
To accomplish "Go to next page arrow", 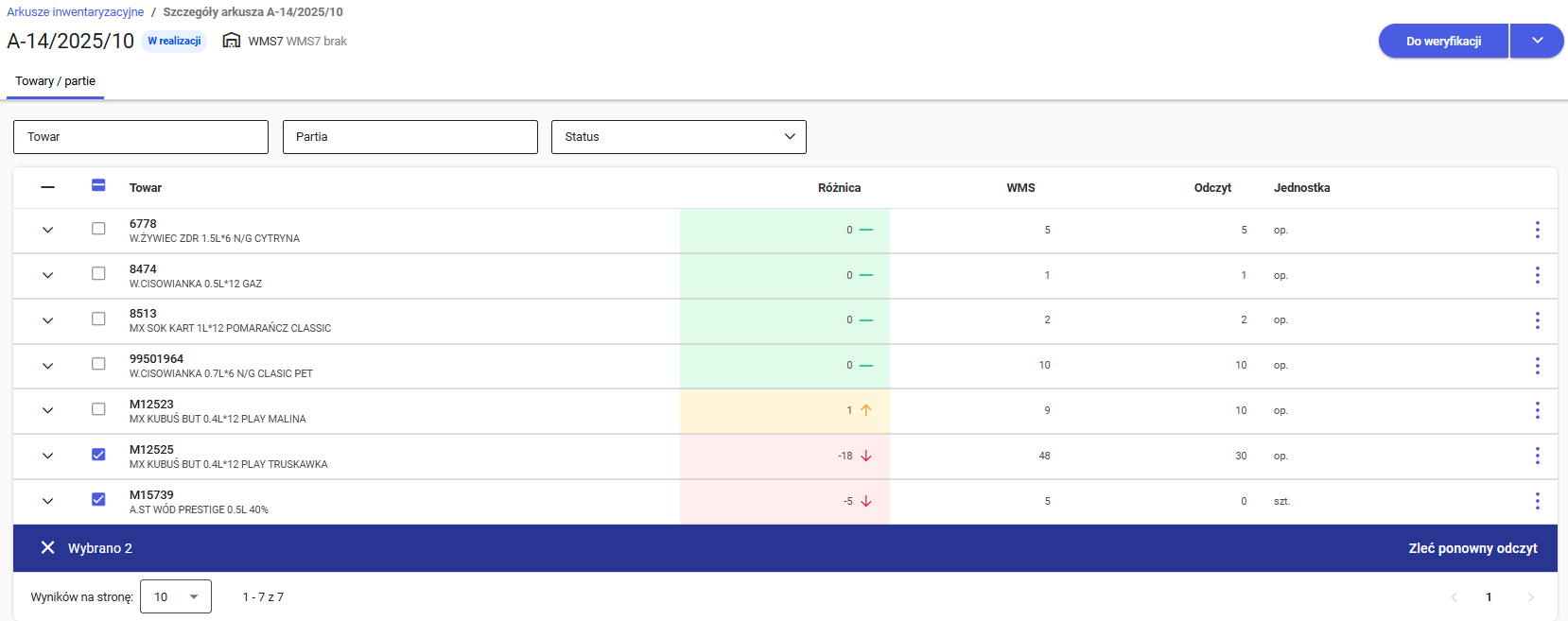I will pyautogui.click(x=1530, y=597).
